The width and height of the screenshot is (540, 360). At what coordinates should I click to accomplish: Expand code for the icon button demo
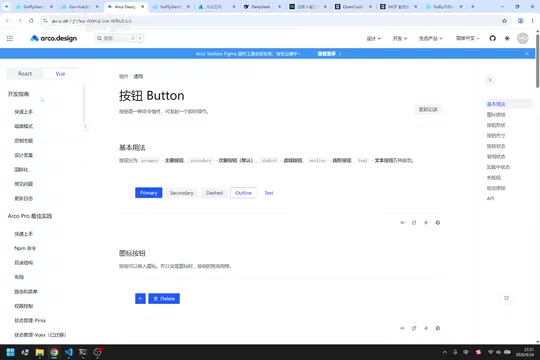(x=402, y=328)
